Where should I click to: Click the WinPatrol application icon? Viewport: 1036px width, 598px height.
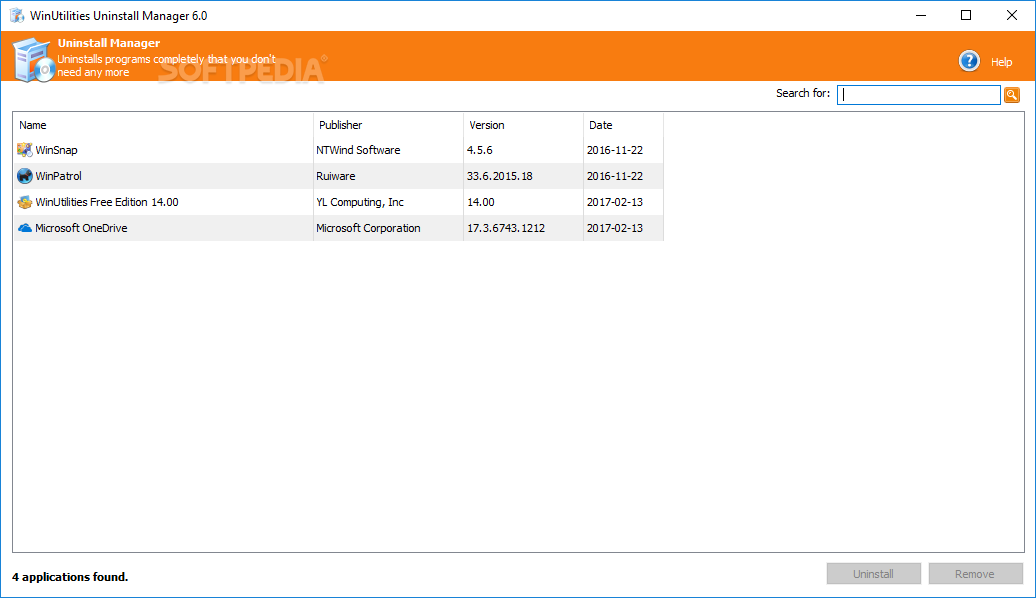click(24, 176)
